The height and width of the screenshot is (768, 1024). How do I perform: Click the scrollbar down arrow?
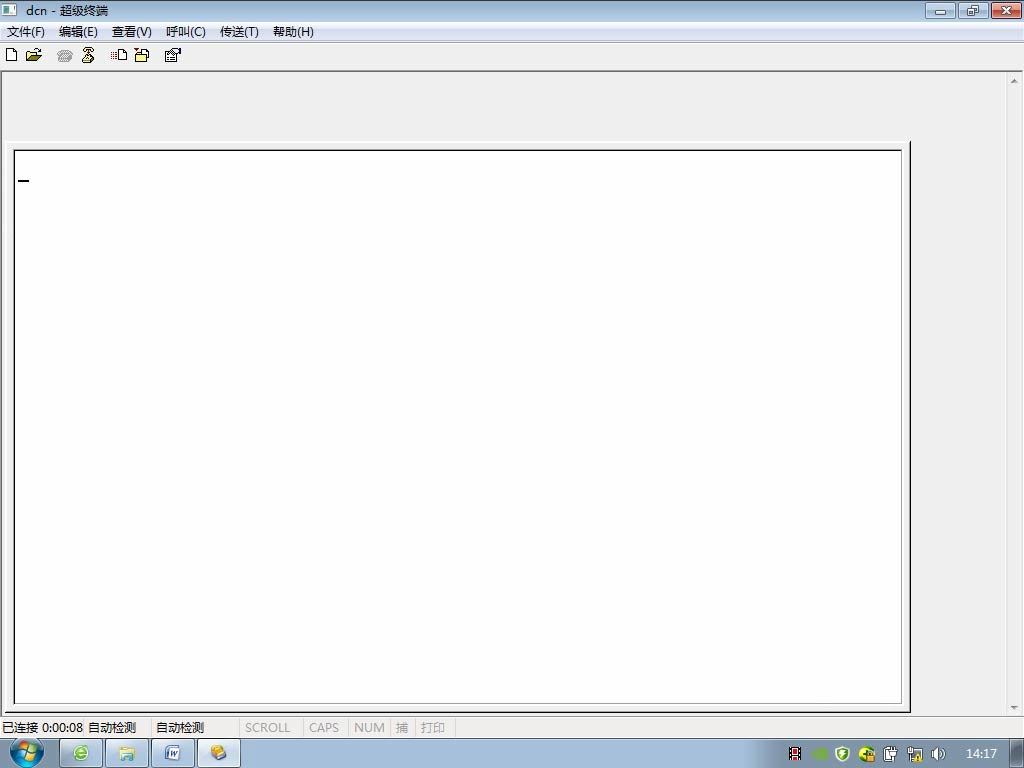point(1014,707)
